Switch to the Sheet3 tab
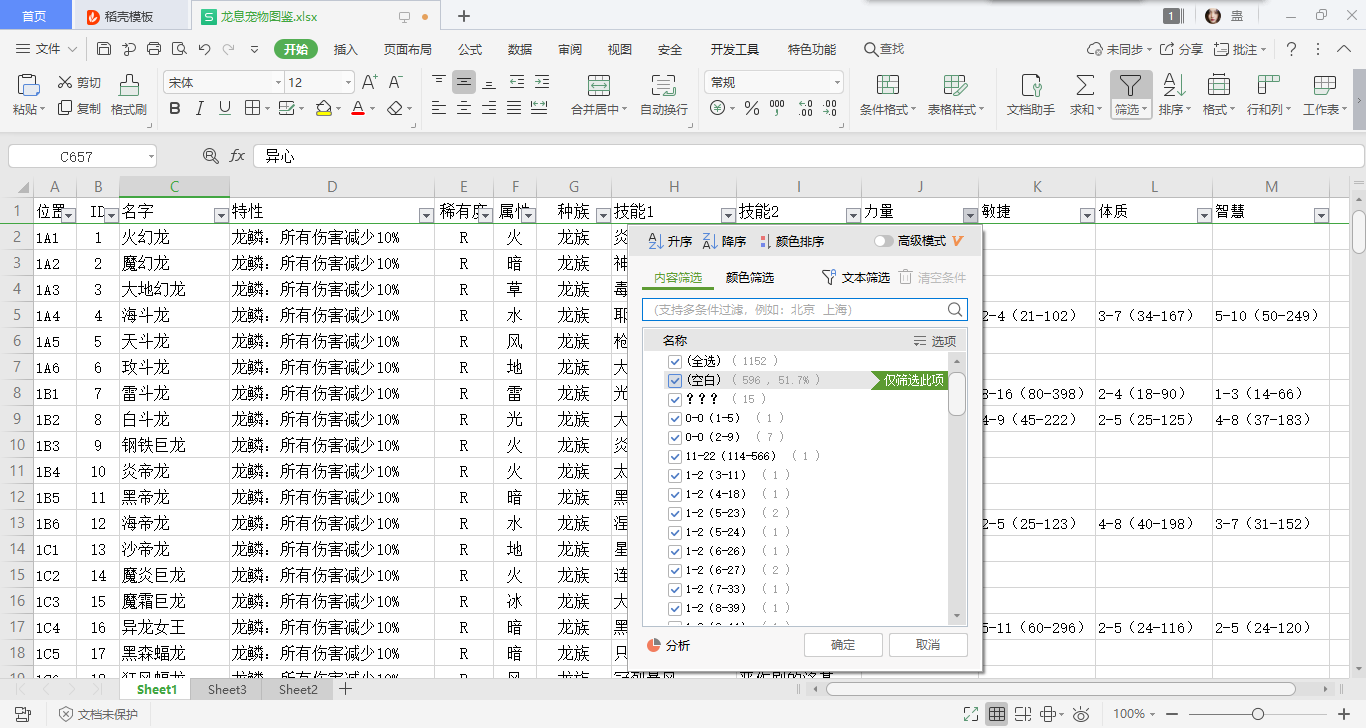The height and width of the screenshot is (728, 1366). pos(227,689)
